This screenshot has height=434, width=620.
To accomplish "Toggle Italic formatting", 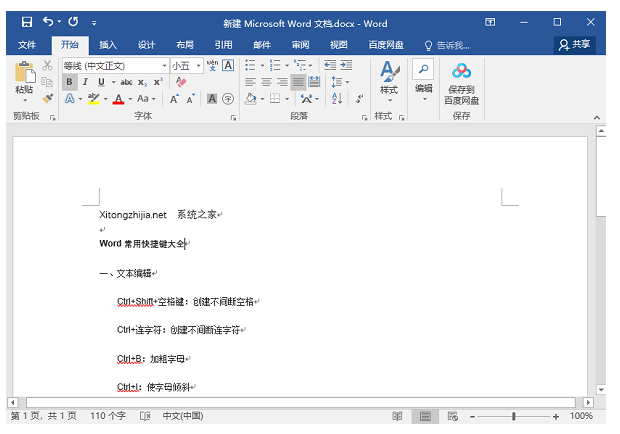I will click(85, 82).
